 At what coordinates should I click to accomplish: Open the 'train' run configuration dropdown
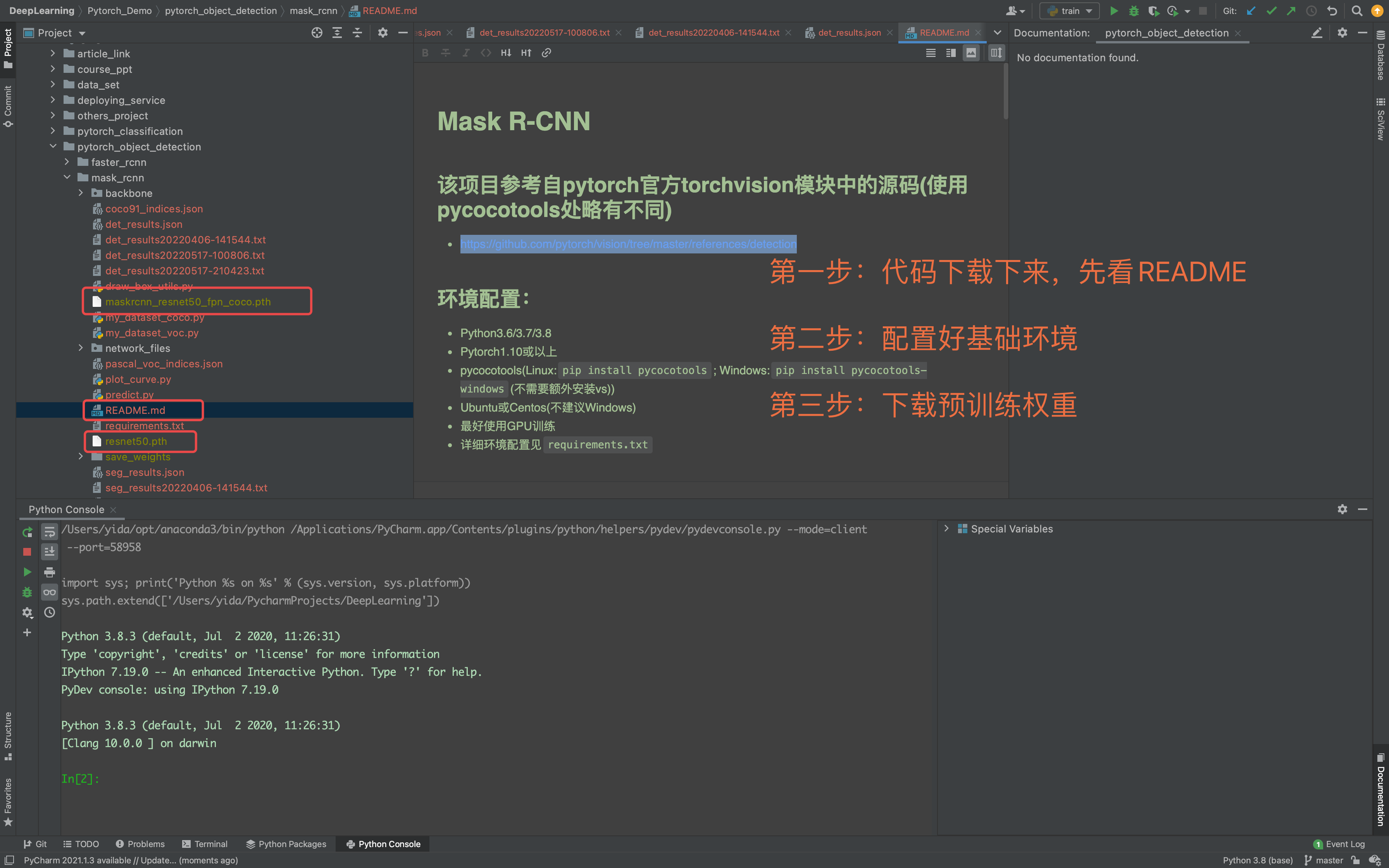tap(1089, 10)
